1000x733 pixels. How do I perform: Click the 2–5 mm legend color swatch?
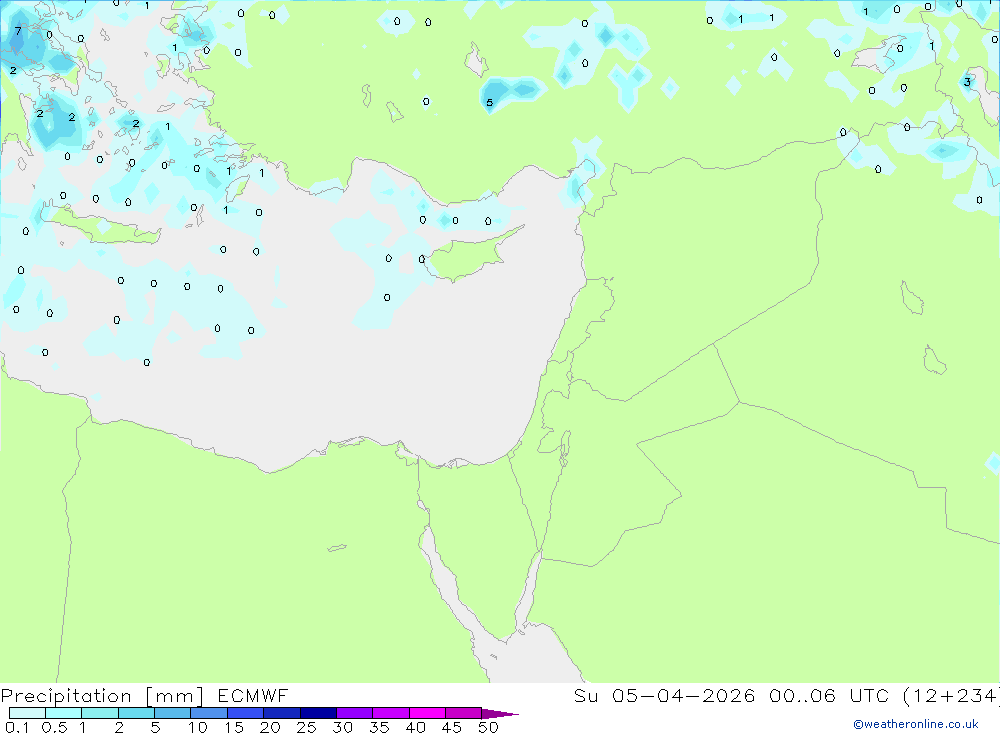(x=136, y=713)
